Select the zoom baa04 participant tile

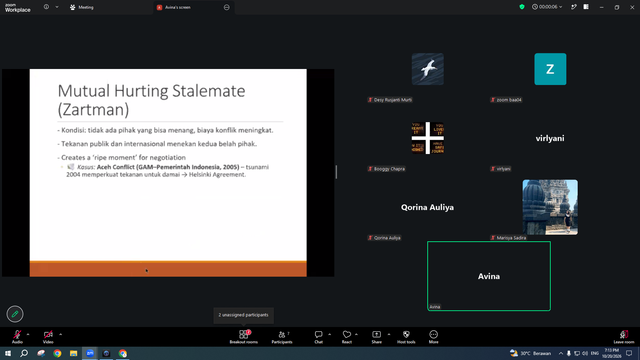click(x=550, y=69)
